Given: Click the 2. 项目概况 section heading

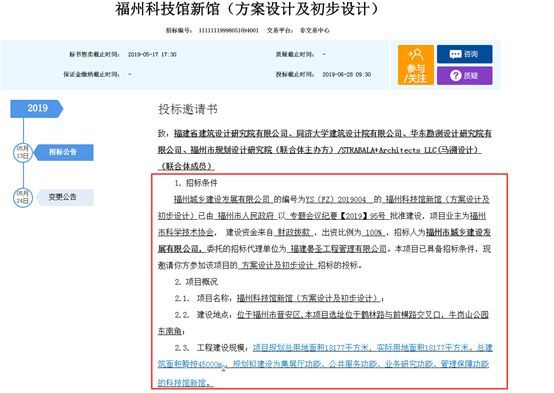Looking at the screenshot, I should [196, 282].
